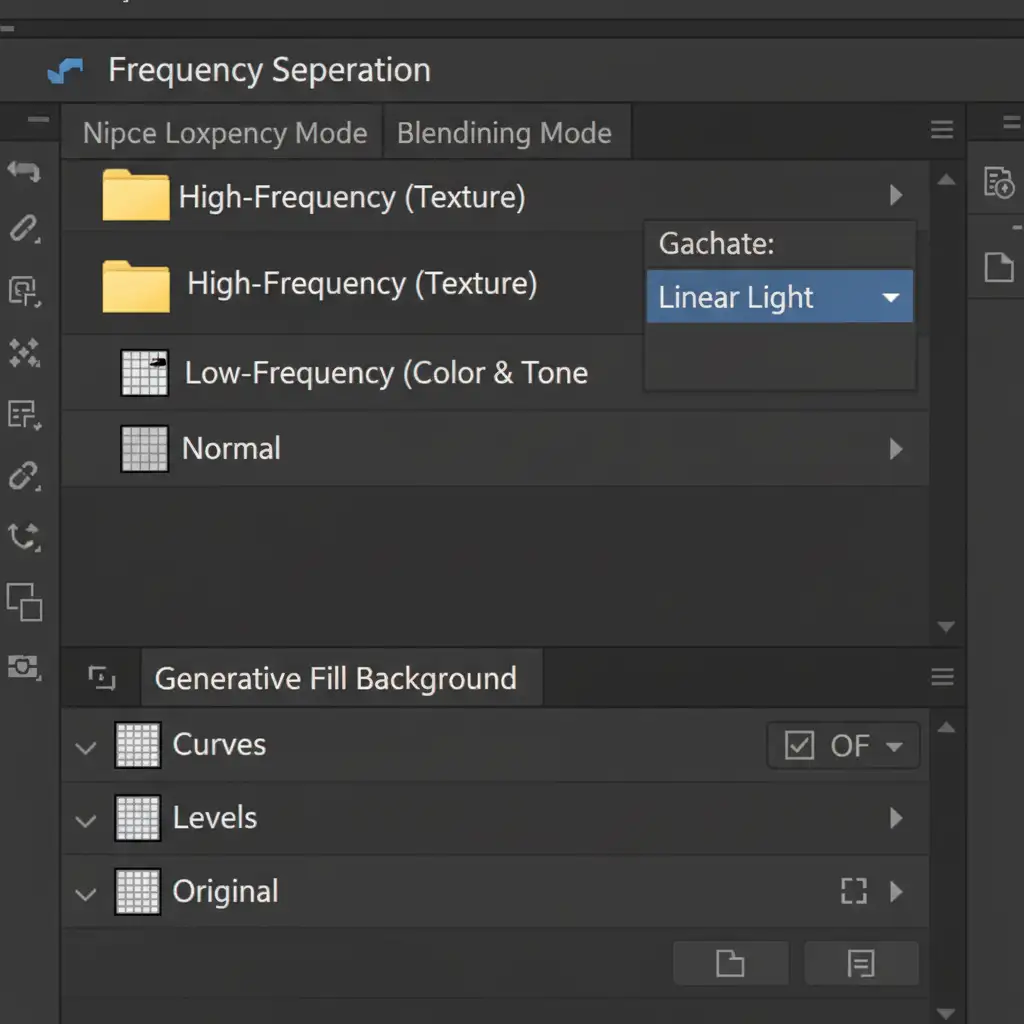
Task: Click the sparkle stars icon in left toolbar
Action: click(x=24, y=352)
